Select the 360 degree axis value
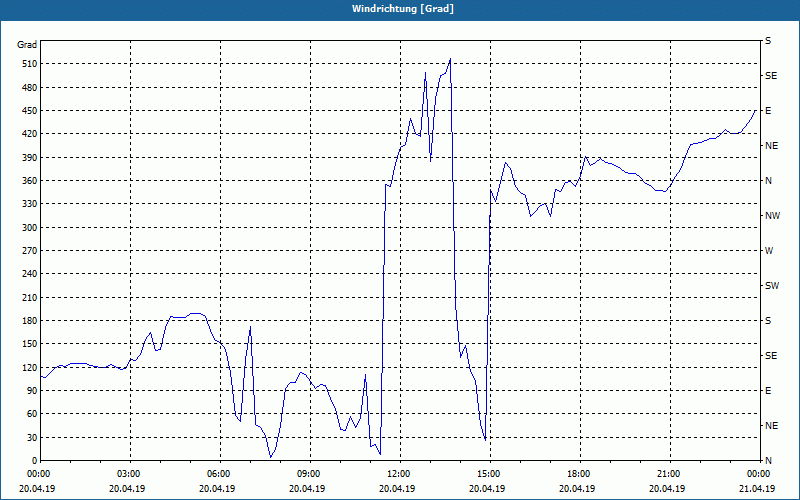 tap(29, 181)
